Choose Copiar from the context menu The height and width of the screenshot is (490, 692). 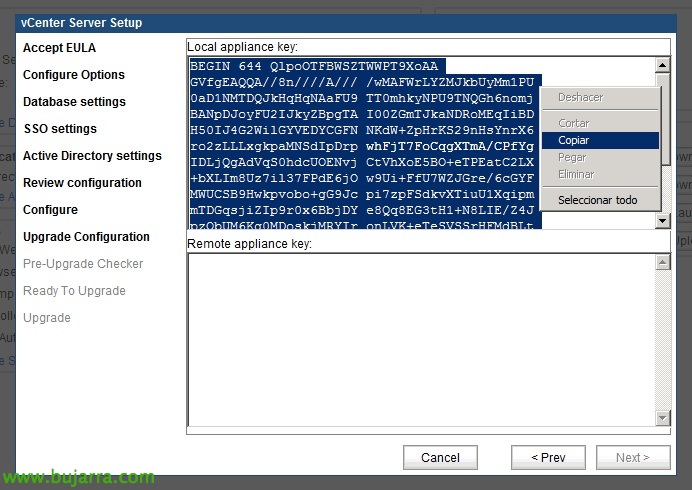tap(600, 140)
